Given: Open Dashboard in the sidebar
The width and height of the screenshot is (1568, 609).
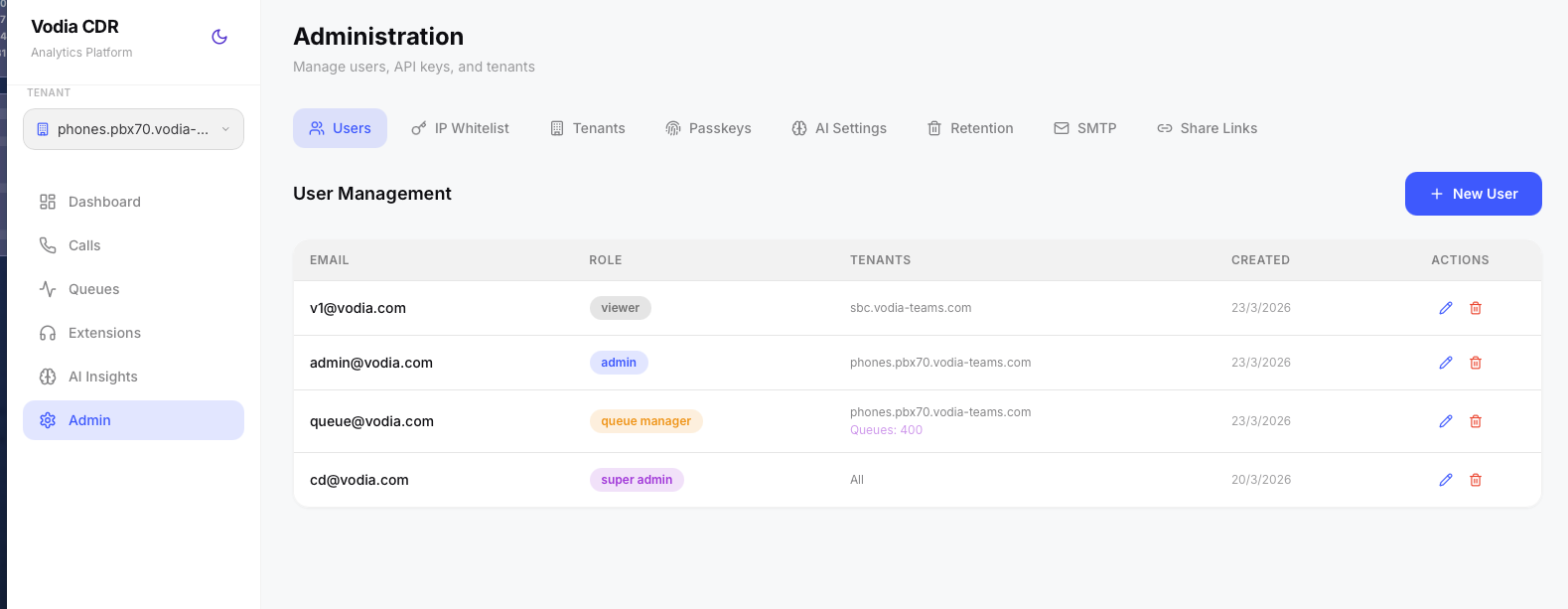Looking at the screenshot, I should [x=104, y=202].
